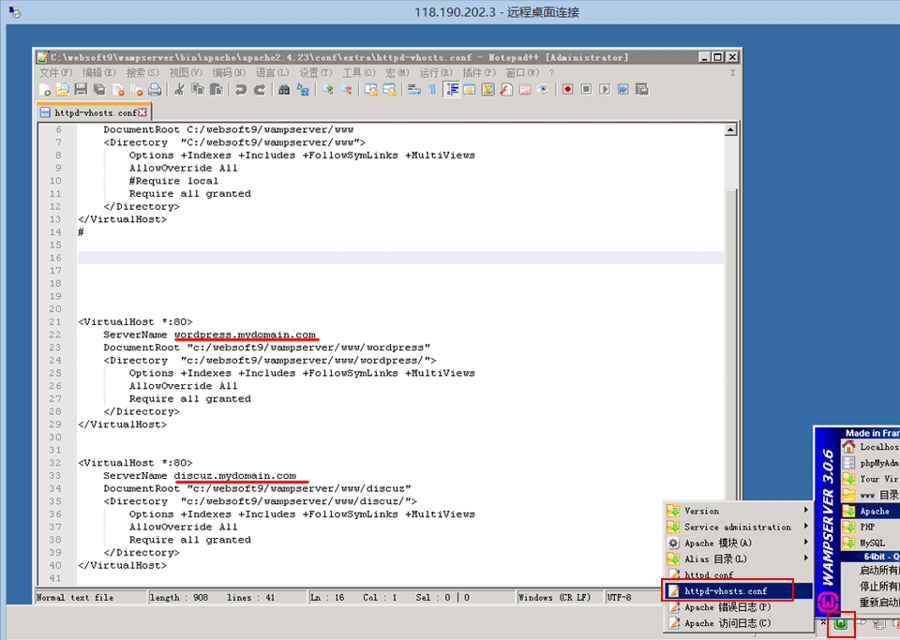Click the Open file toolbar icon
900x640 pixels.
[x=62, y=90]
